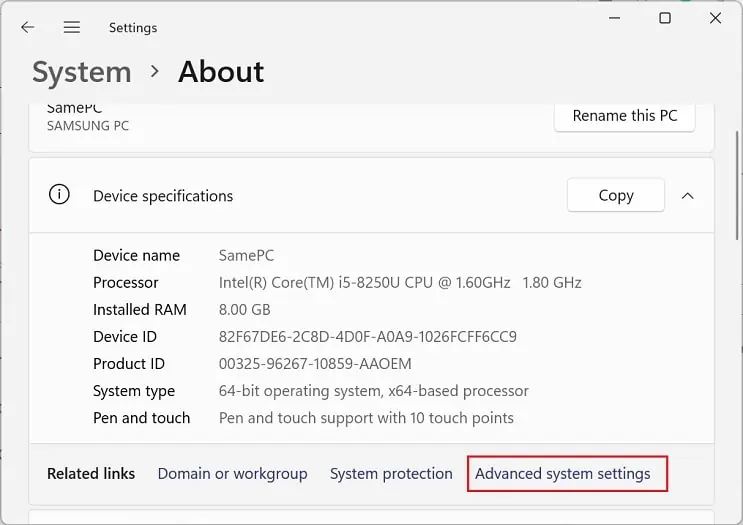Click the SAMSUNG PC label under the PC name
The height and width of the screenshot is (525, 743).
point(88,126)
